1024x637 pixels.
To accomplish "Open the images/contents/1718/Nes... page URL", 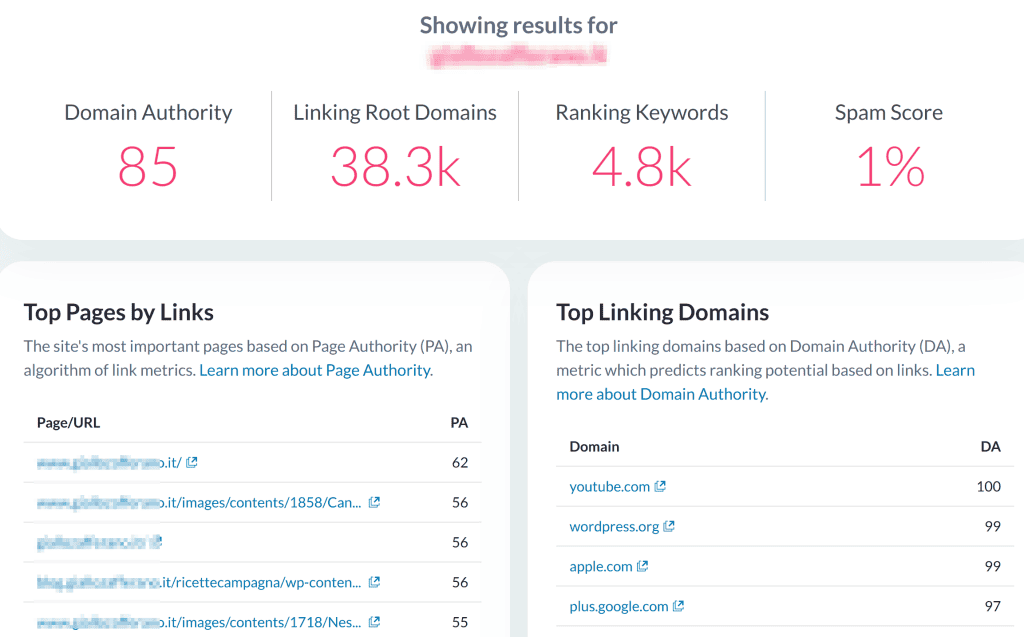I will point(199,621).
